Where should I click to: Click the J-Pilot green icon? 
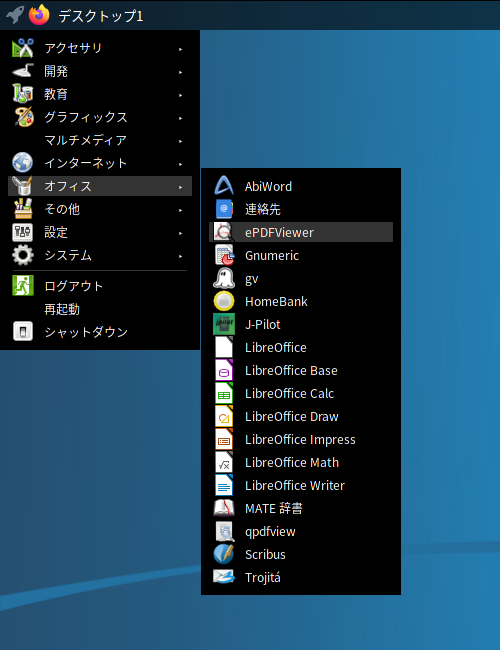point(224,324)
